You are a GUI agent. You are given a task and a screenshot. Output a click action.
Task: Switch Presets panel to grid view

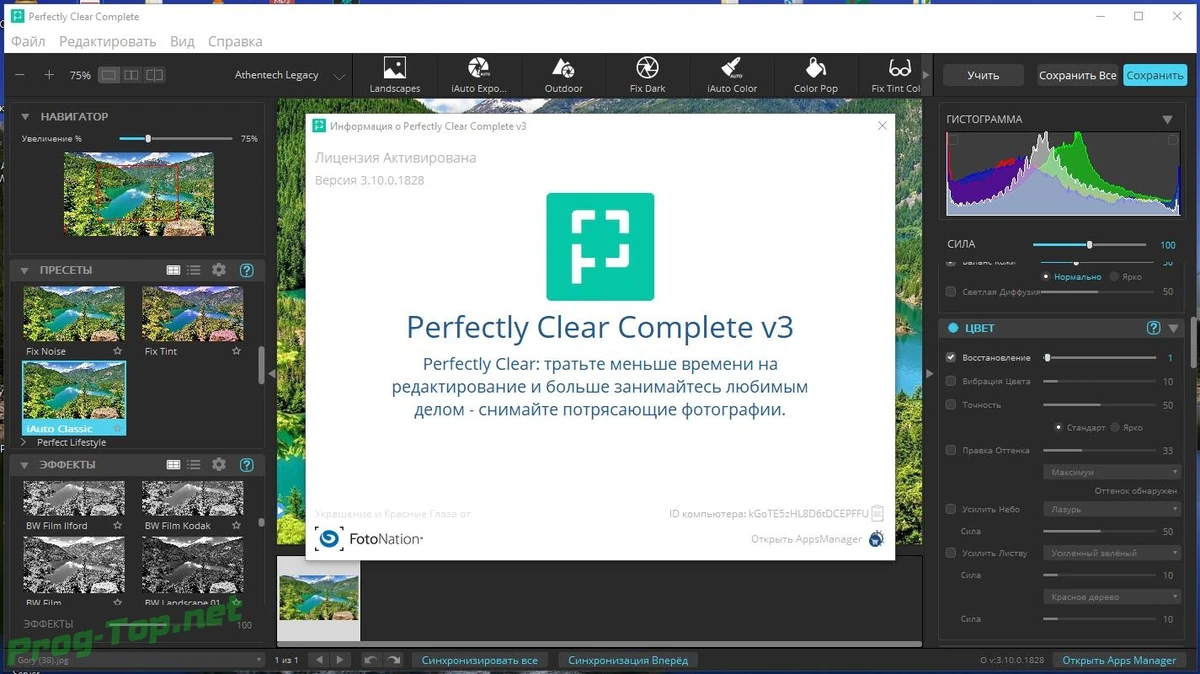click(x=173, y=270)
